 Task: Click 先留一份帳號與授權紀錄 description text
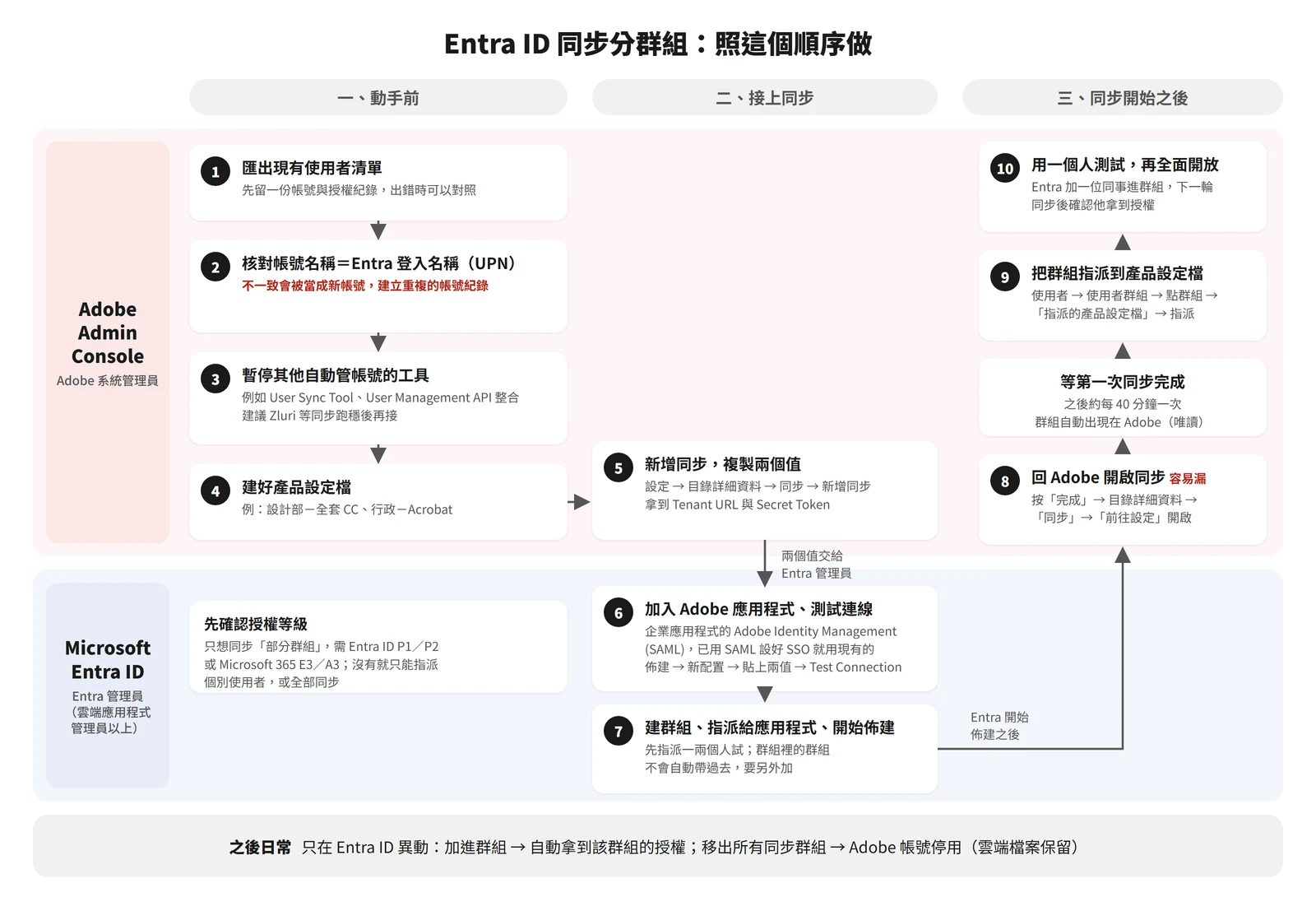click(359, 190)
